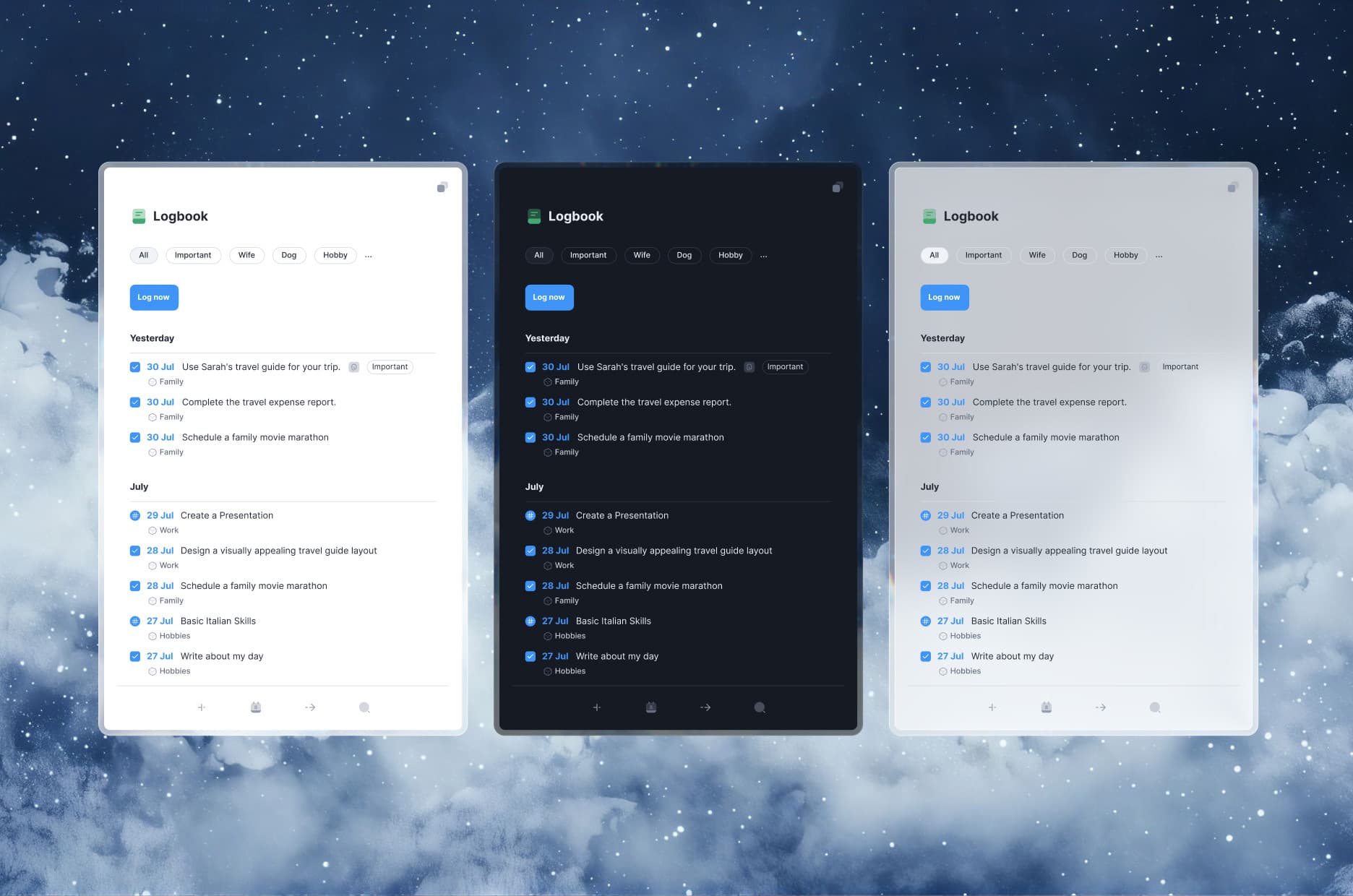Viewport: 1353px width, 896px height.
Task: Select All filter in translucent window
Action: 935,255
